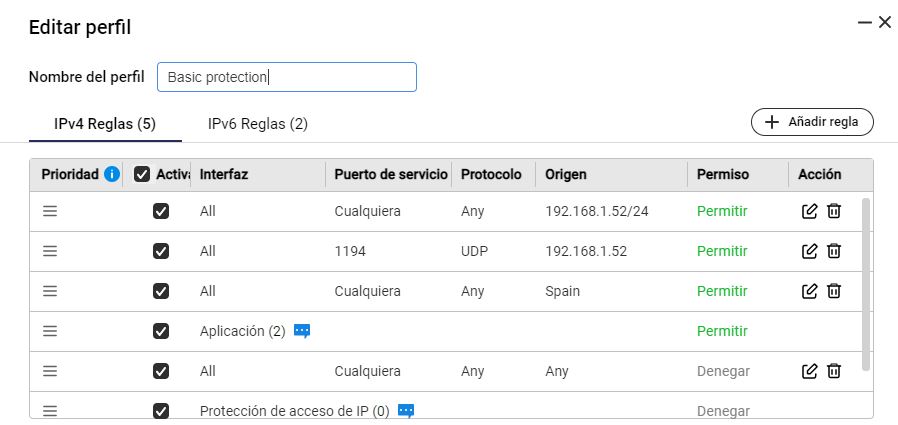
Task: Edit the UDP 1194 rule
Action: point(810,251)
